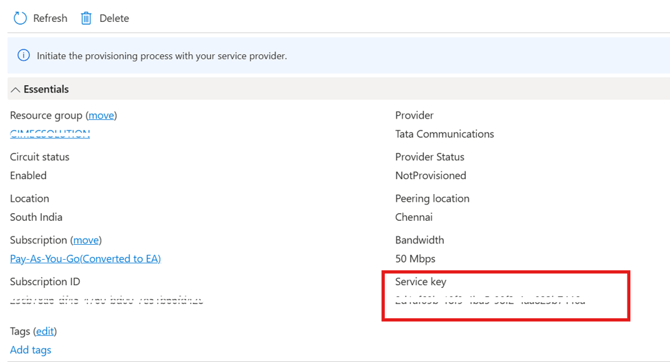Screen dimensions: 670x362
Task: Click the move link beside Resource group
Action: (101, 115)
